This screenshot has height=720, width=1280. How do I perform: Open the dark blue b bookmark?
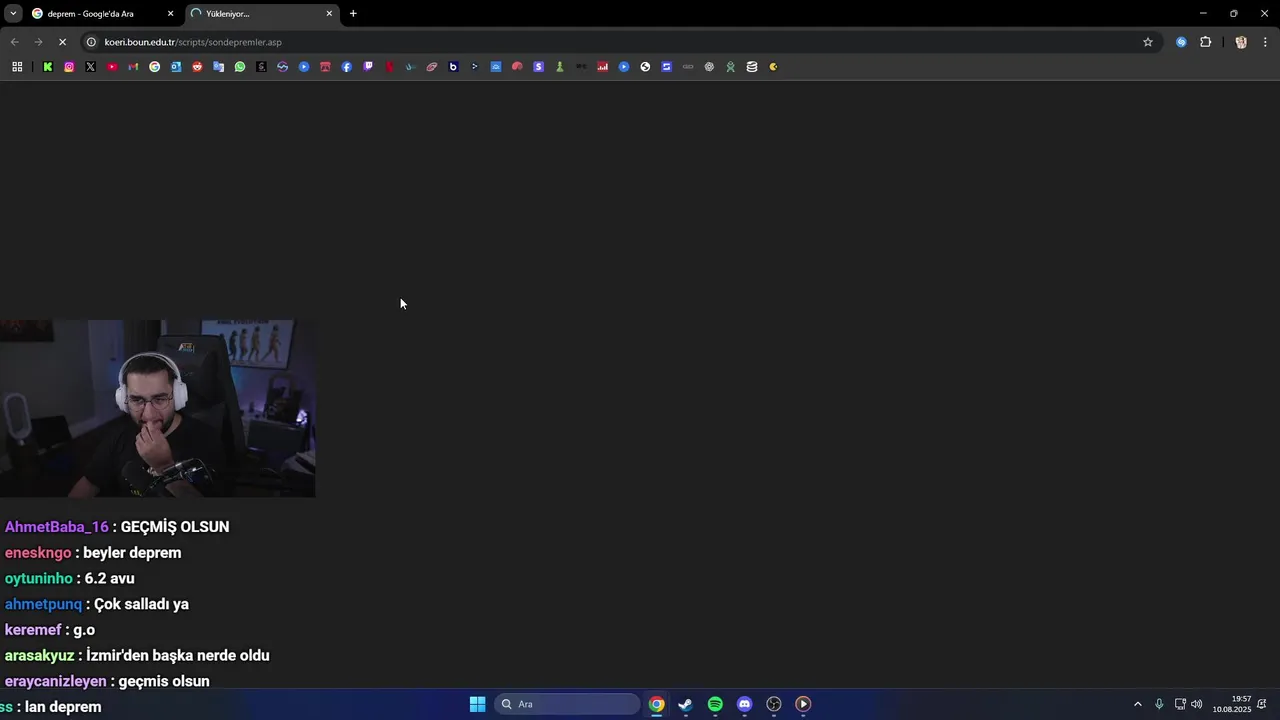click(453, 67)
